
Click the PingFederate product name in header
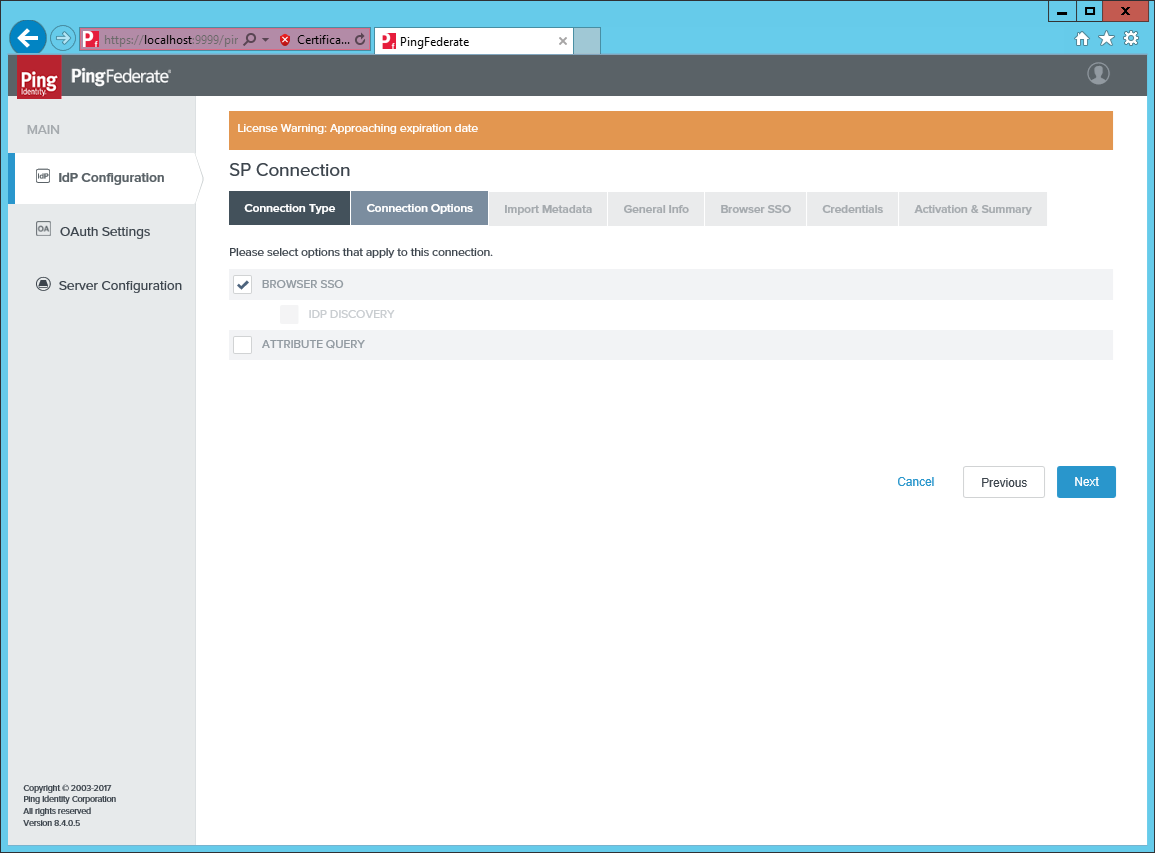pos(121,76)
